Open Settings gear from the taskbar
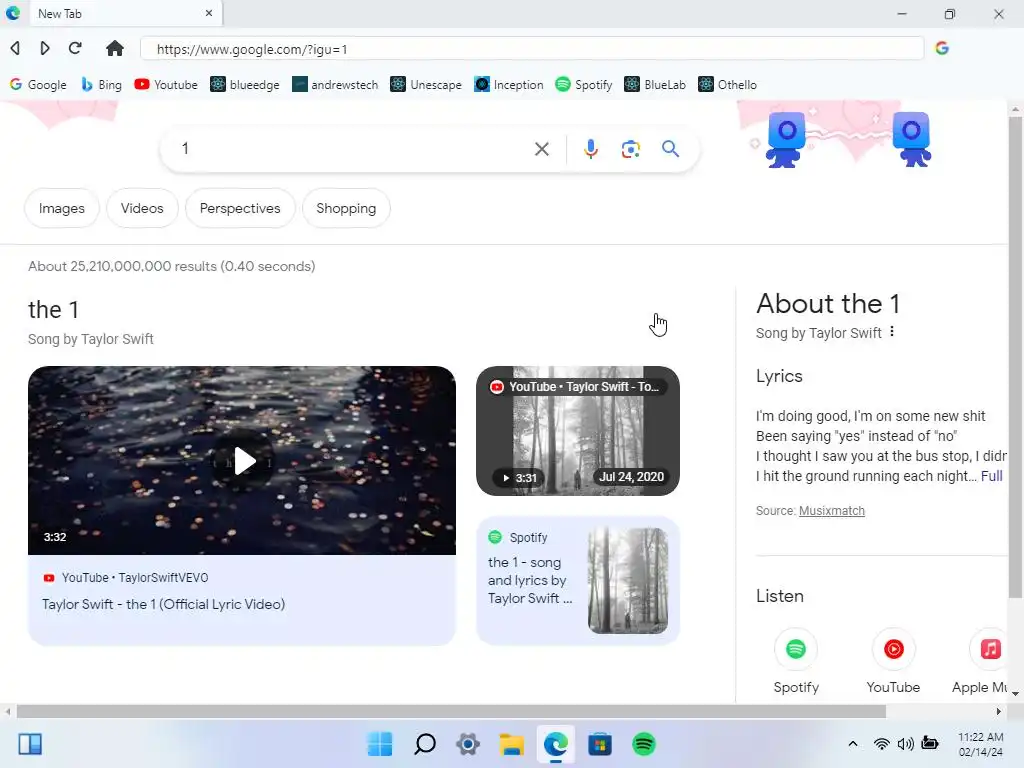The image size is (1024, 768). [x=468, y=744]
